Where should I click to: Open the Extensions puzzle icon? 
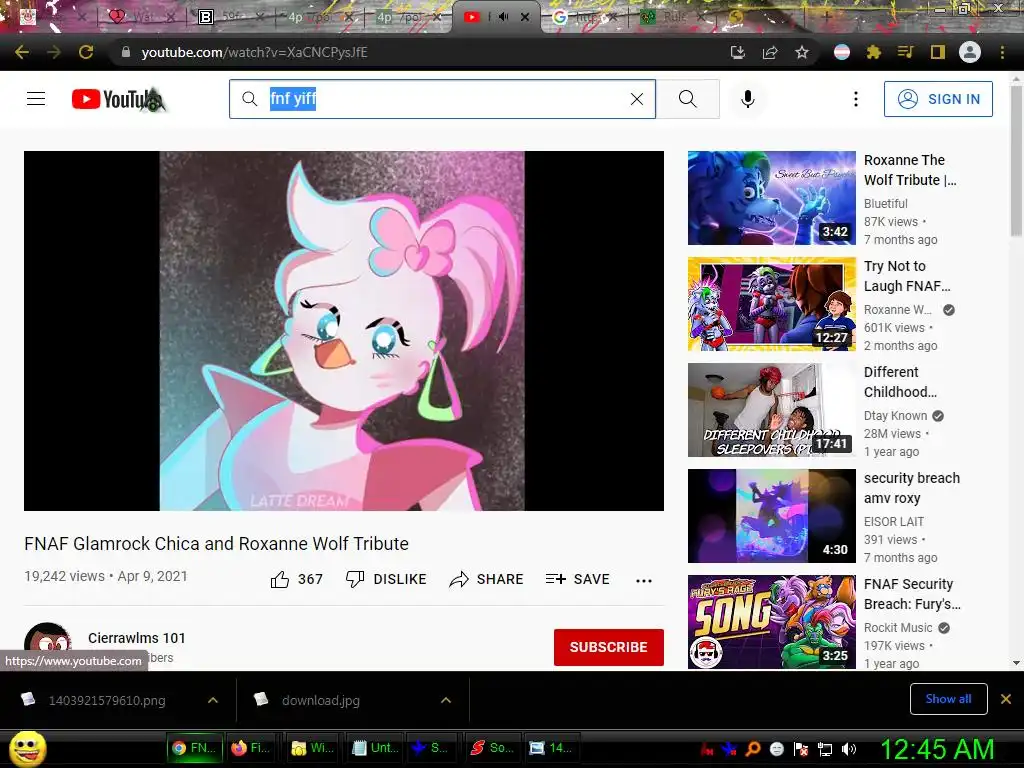pos(874,52)
